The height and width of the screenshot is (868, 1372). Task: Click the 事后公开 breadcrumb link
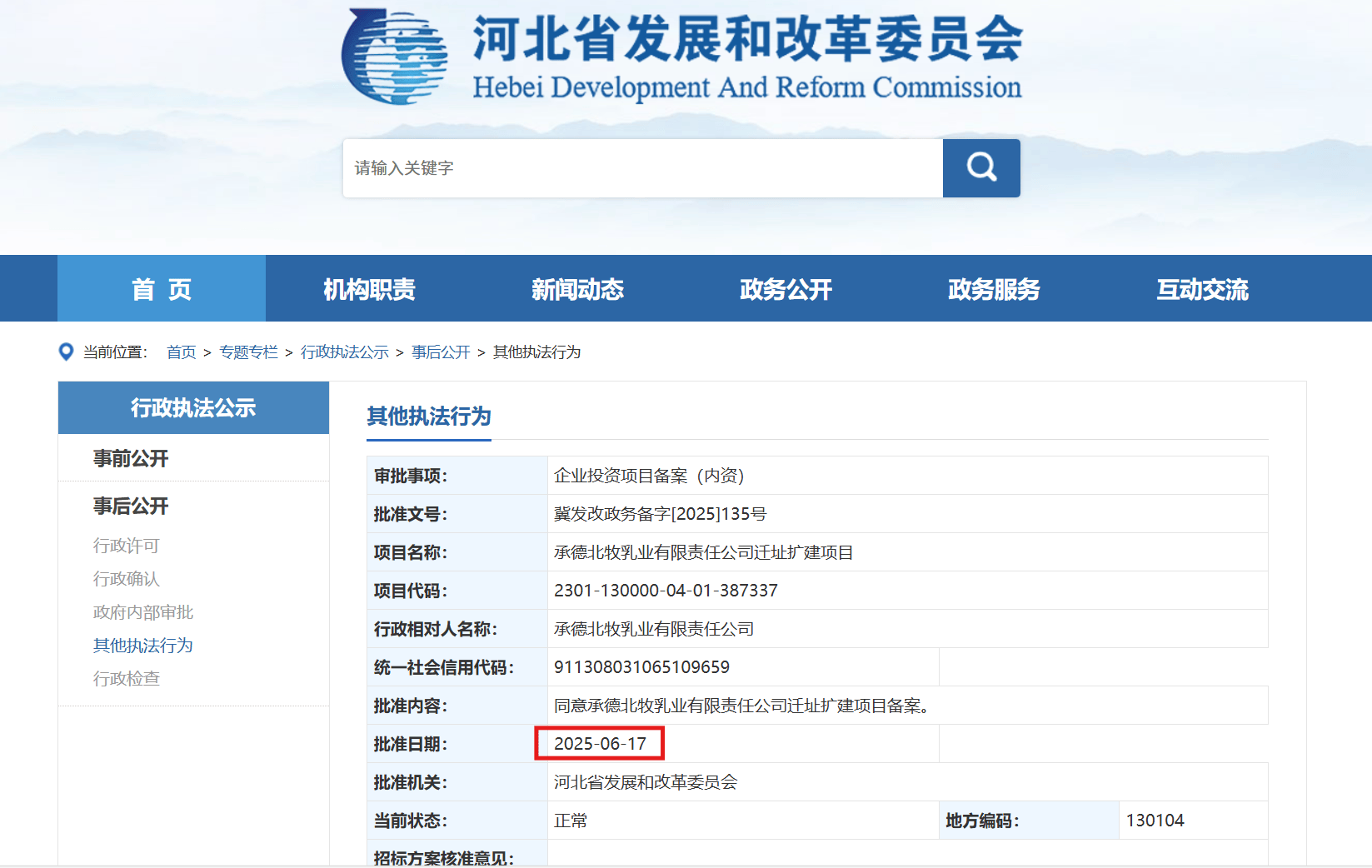point(441,352)
